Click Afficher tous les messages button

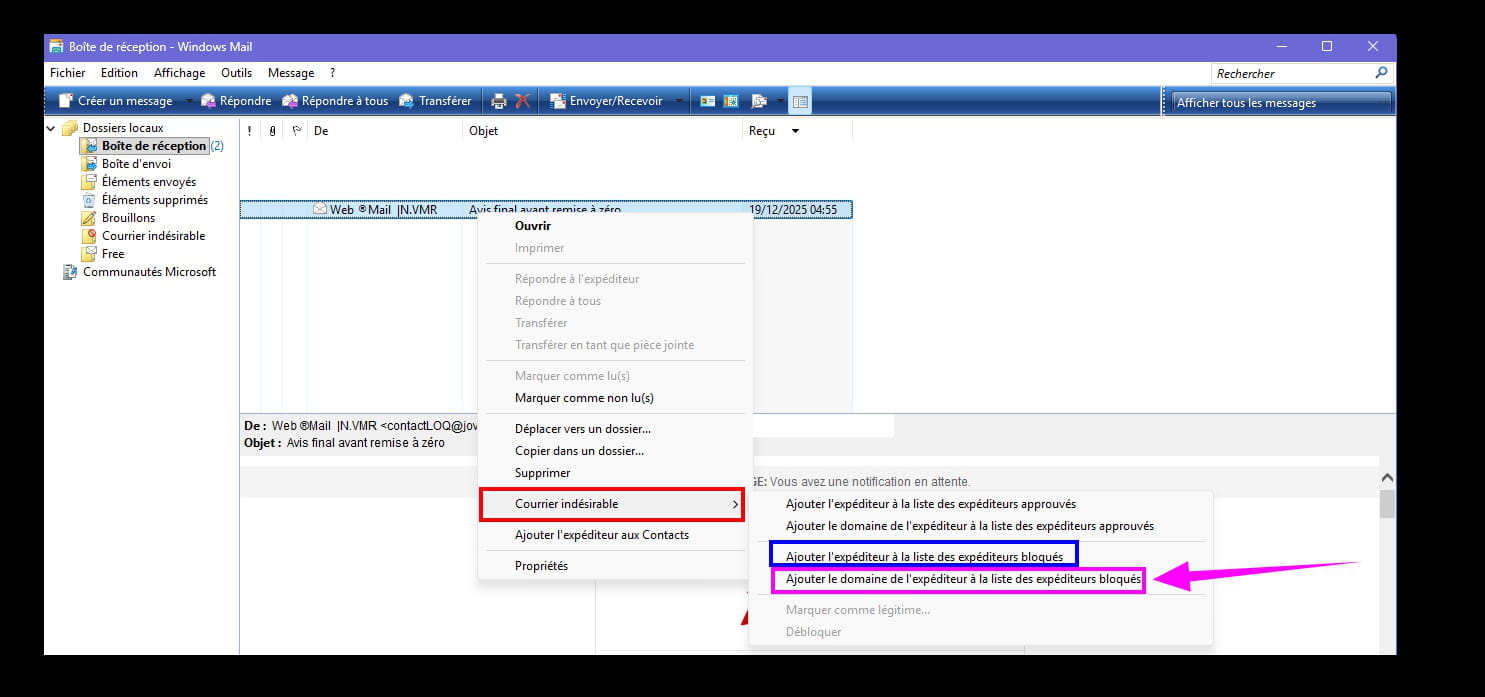1276,102
